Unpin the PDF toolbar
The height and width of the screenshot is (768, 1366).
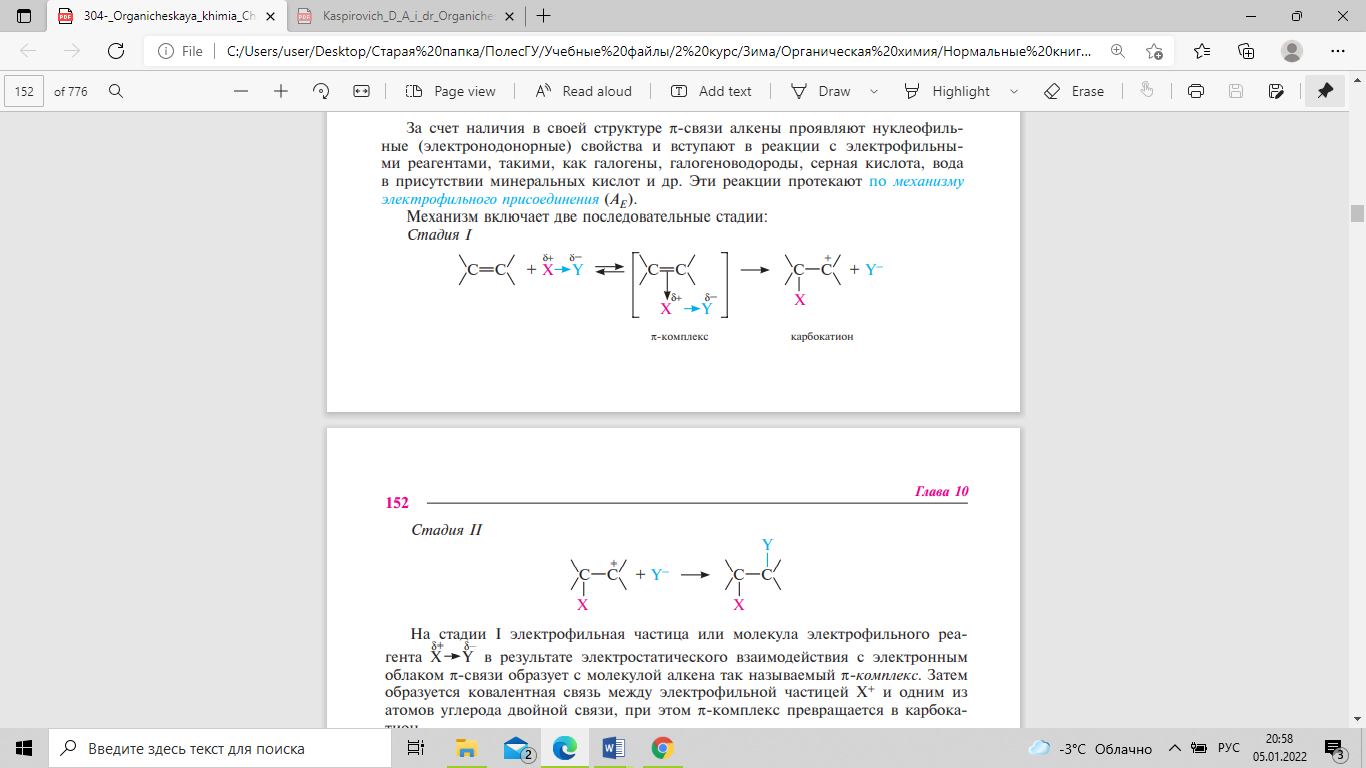coord(1325,91)
